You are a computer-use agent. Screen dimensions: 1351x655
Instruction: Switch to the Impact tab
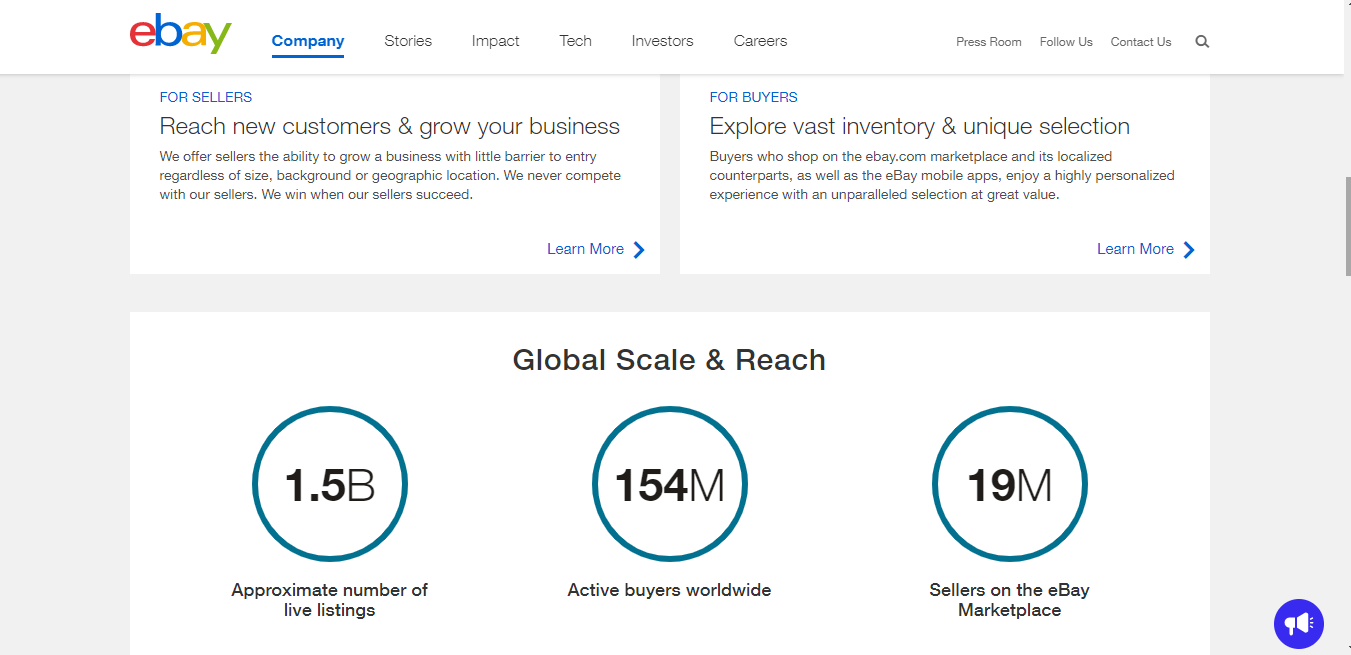pos(496,41)
